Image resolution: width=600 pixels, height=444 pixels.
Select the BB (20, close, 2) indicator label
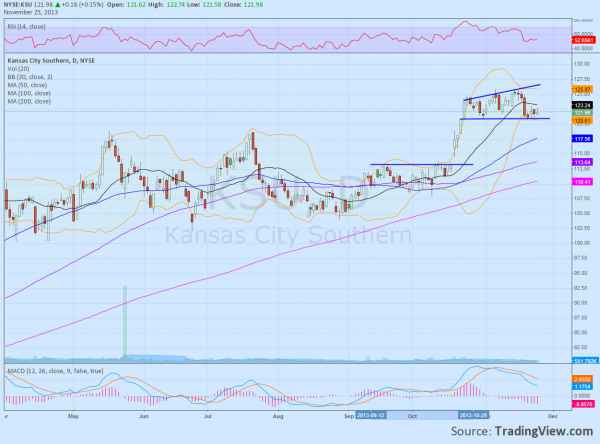[x=30, y=77]
